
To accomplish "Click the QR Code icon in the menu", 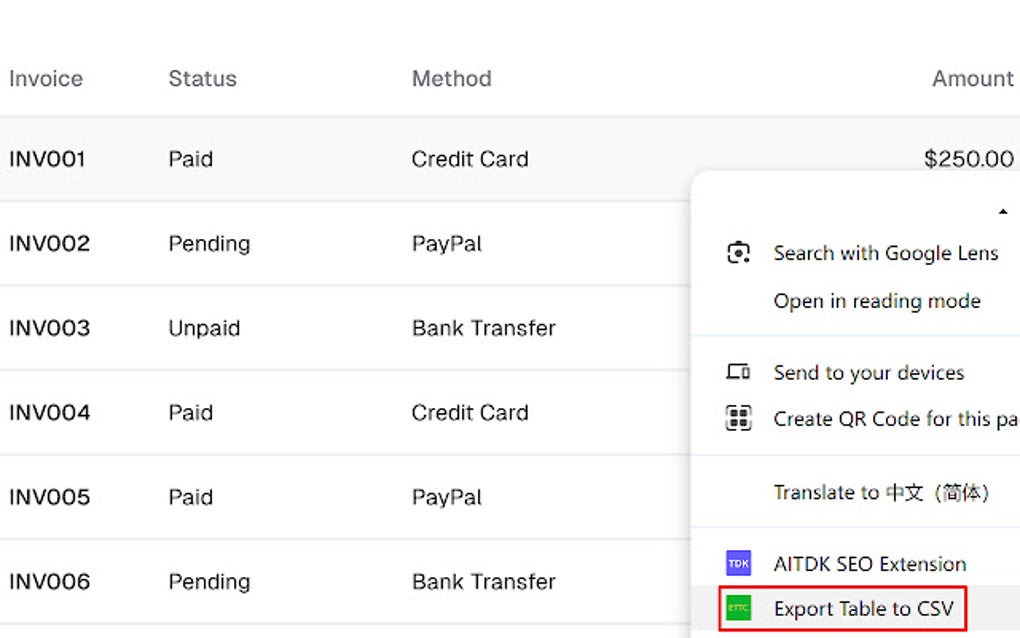I will point(738,419).
